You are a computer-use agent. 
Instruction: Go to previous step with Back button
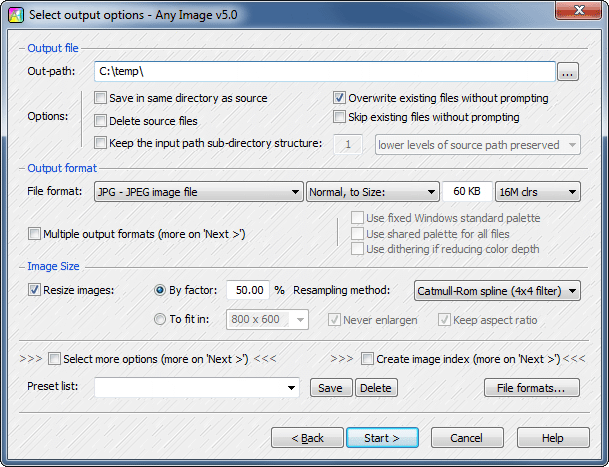307,438
